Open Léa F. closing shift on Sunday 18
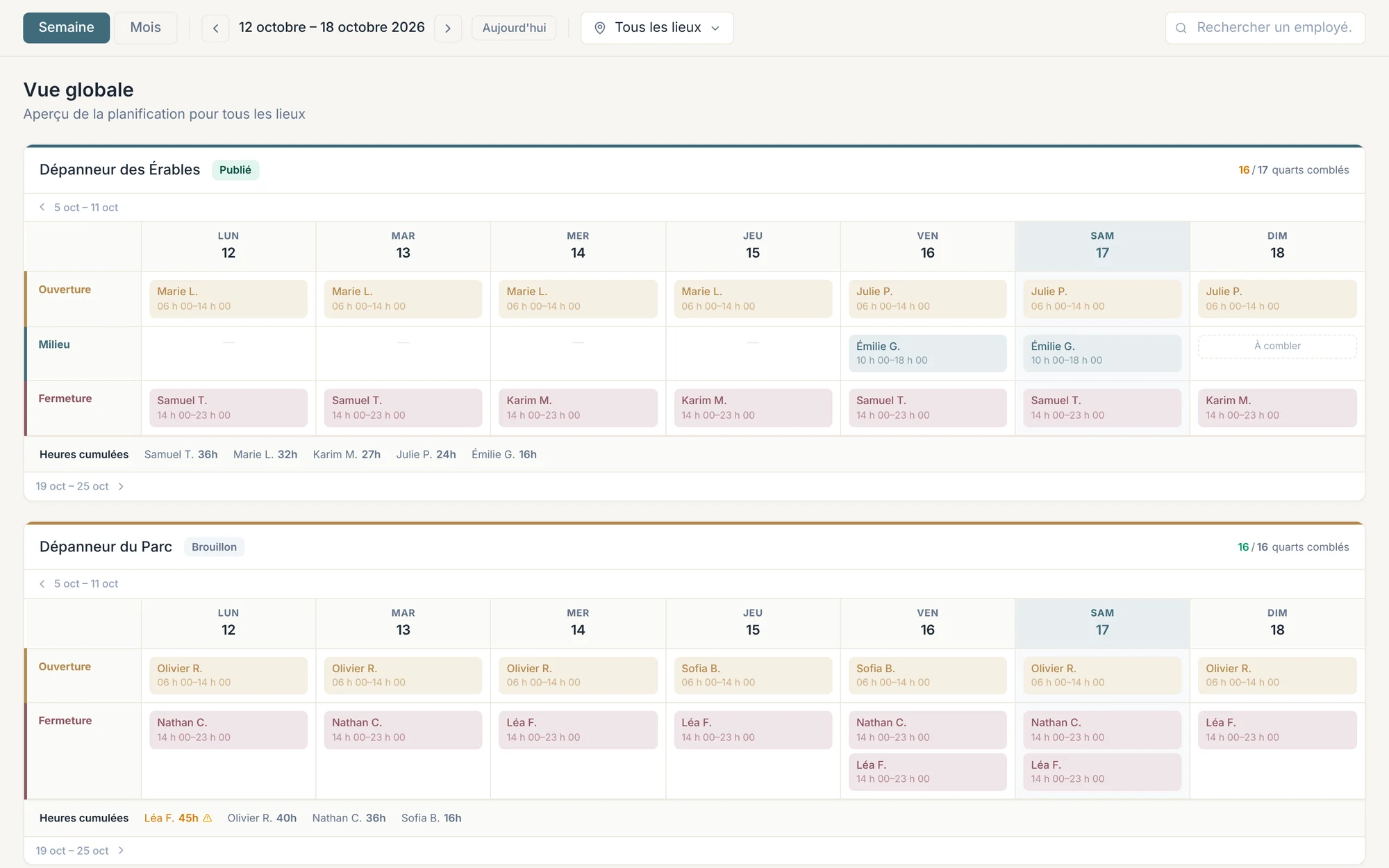This screenshot has height=868, width=1389. click(1277, 730)
